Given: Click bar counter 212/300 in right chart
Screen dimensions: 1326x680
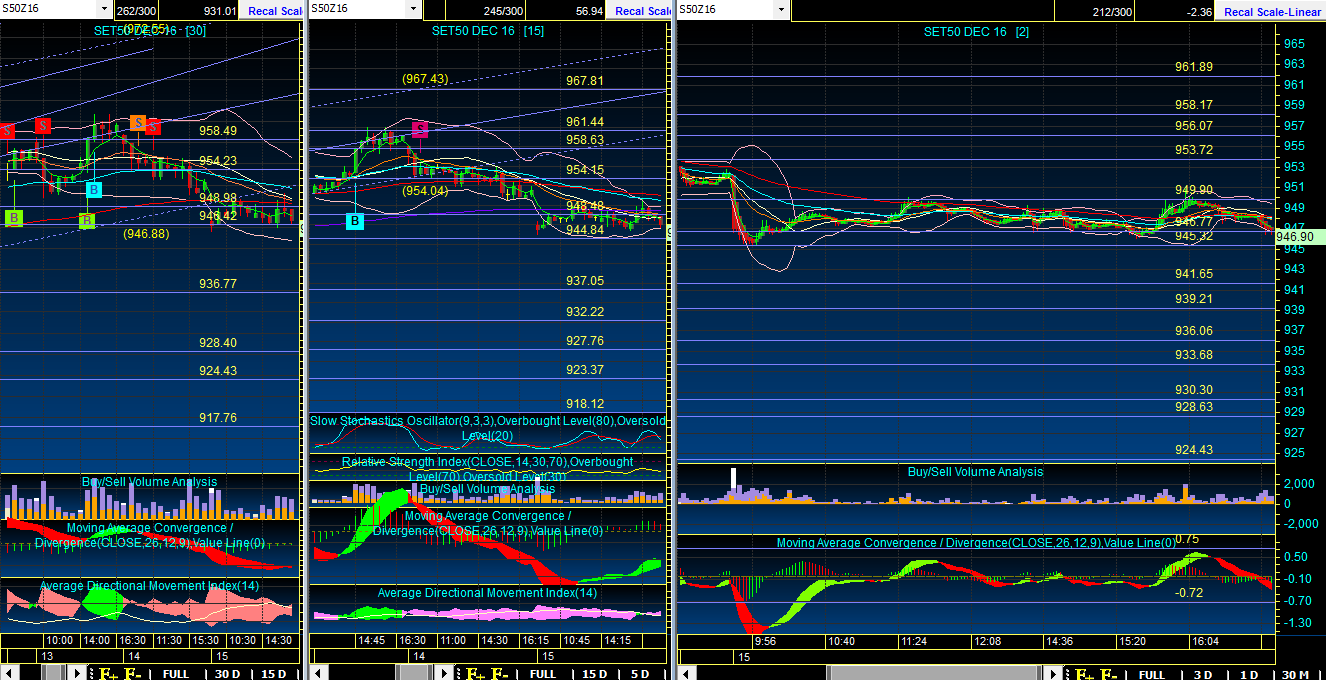Looking at the screenshot, I should click(x=1113, y=11).
